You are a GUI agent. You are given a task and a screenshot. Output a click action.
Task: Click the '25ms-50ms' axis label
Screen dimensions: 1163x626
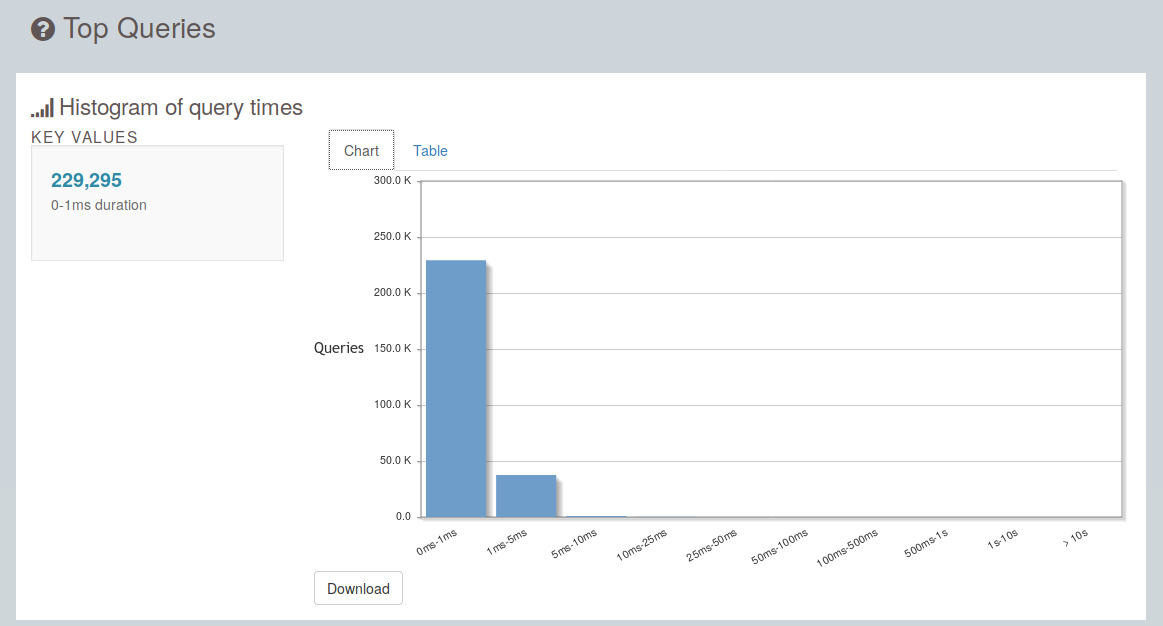pyautogui.click(x=712, y=545)
